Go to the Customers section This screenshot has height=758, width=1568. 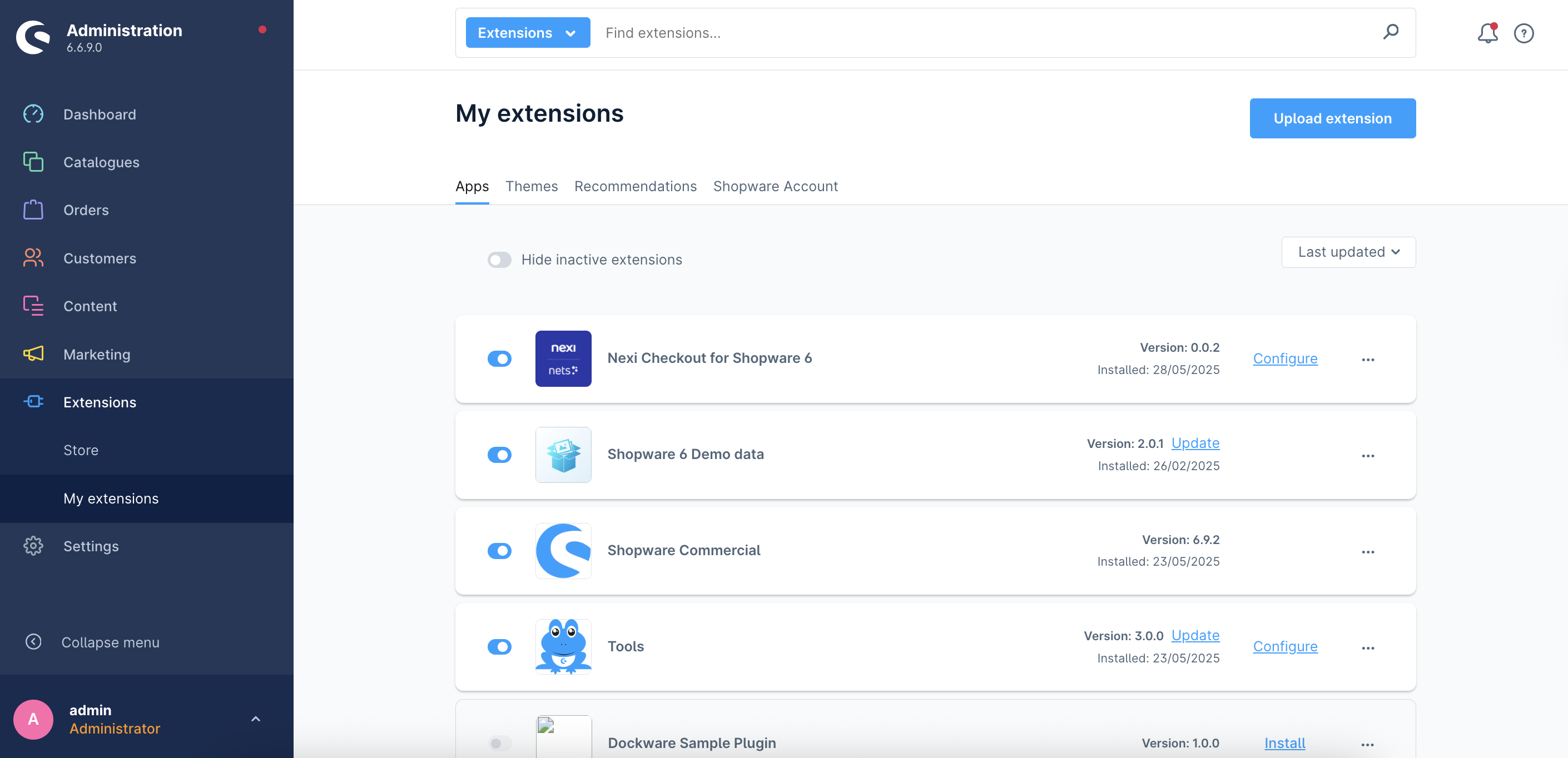click(99, 258)
